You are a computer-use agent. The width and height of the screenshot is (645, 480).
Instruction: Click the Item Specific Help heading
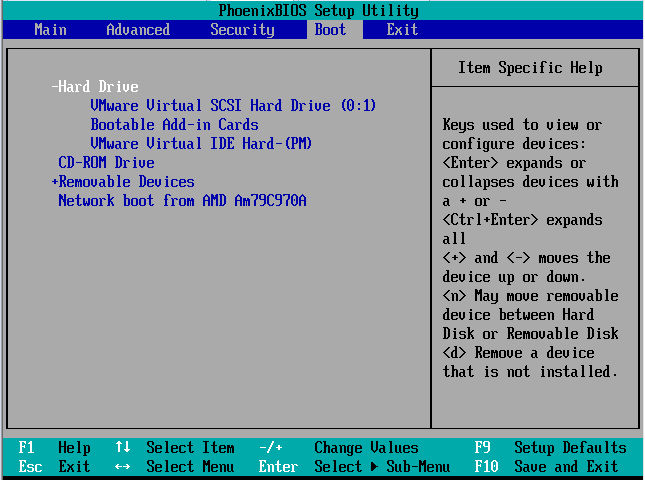(530, 67)
